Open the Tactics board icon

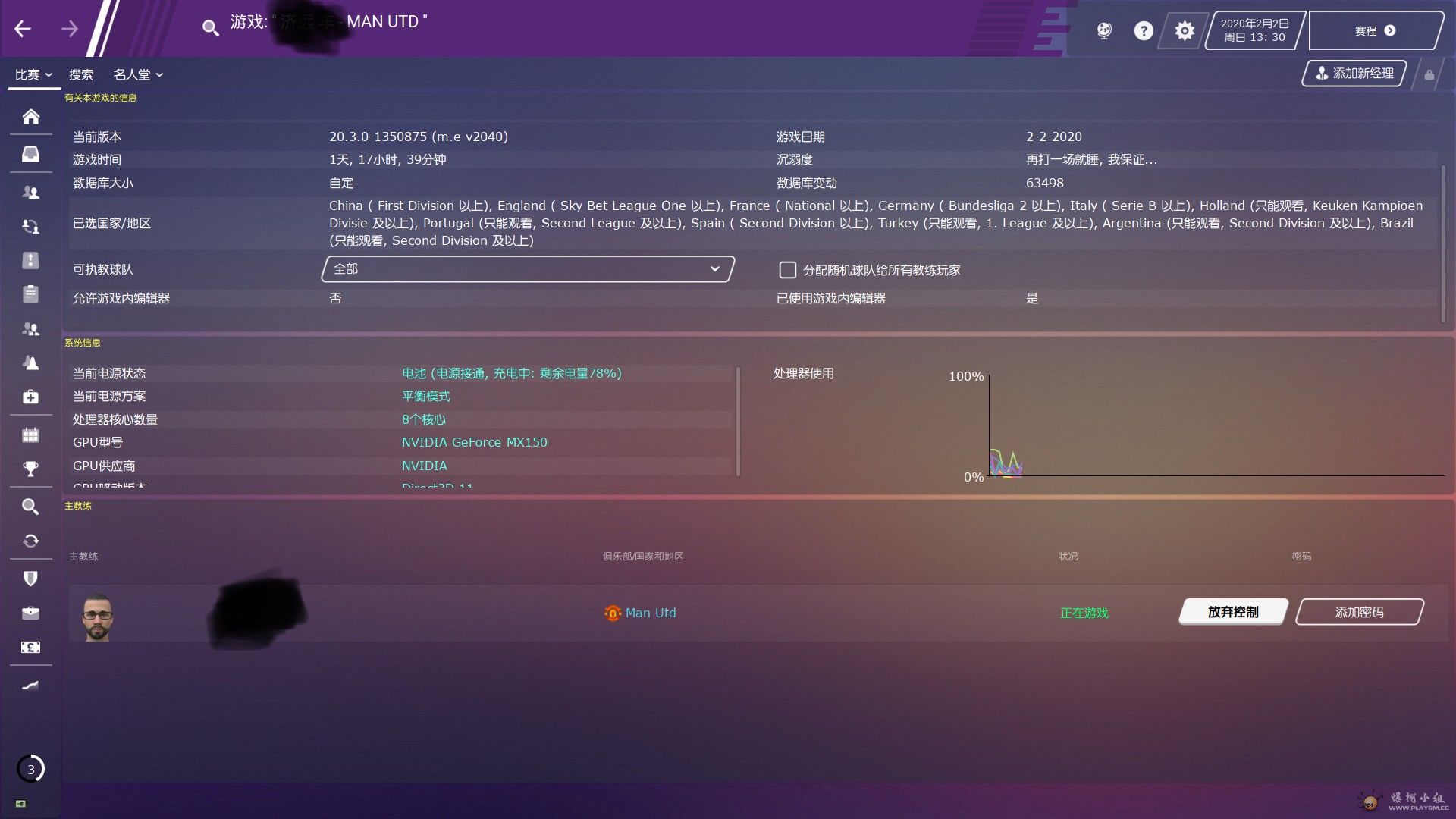[x=30, y=260]
